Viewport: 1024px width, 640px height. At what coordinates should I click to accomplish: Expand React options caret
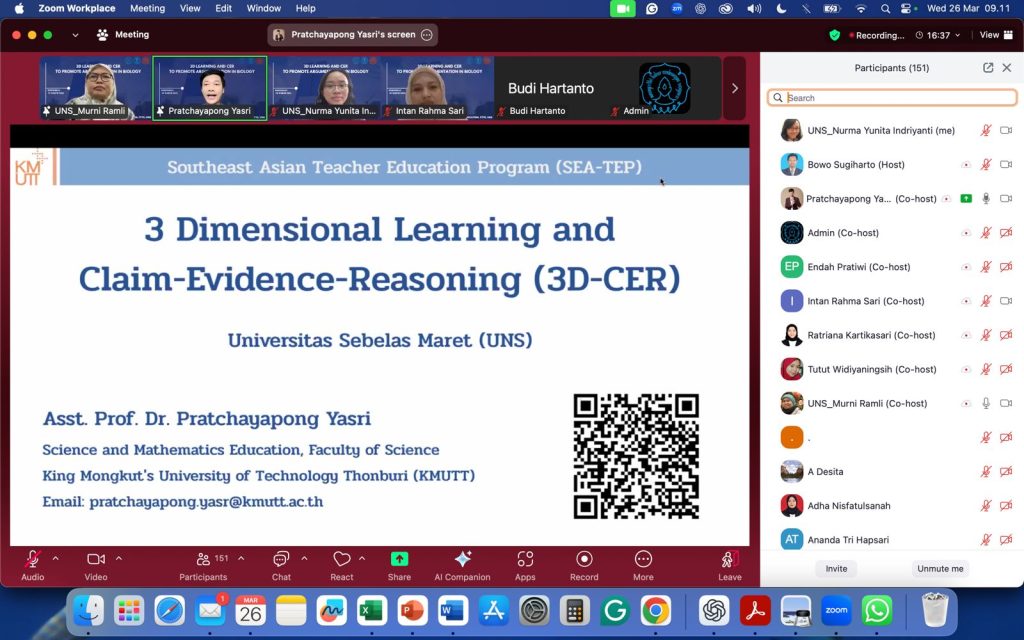[362, 558]
